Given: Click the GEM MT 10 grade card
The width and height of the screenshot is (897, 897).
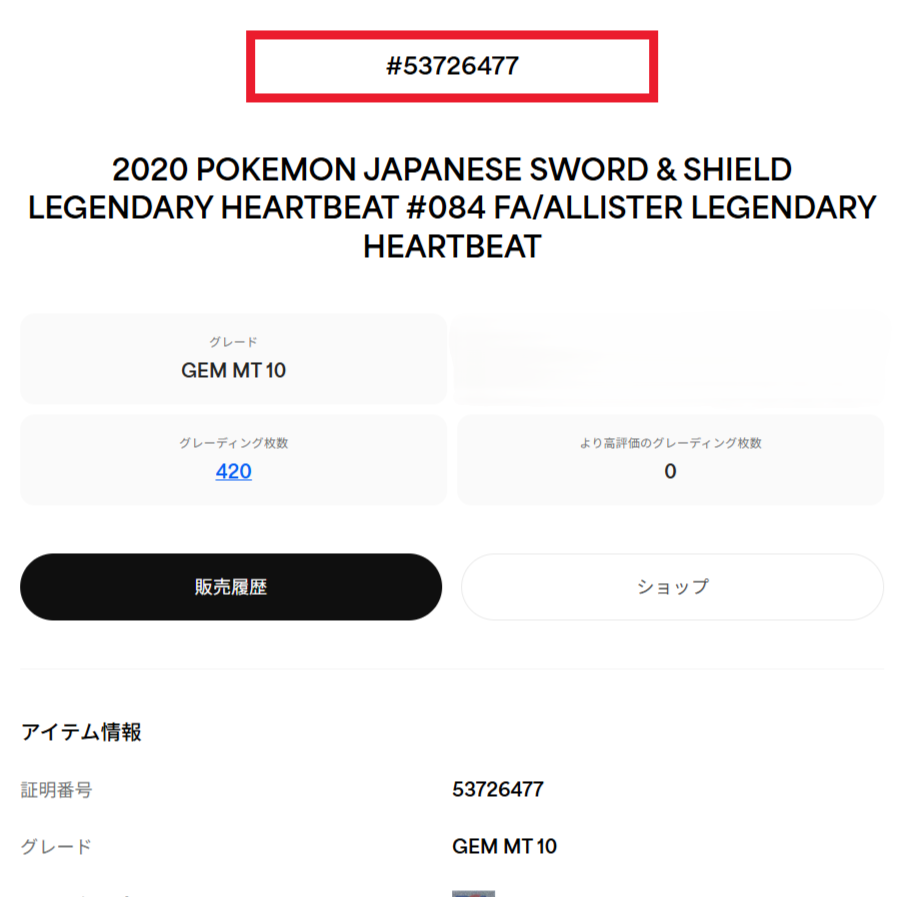Looking at the screenshot, I should (x=233, y=359).
